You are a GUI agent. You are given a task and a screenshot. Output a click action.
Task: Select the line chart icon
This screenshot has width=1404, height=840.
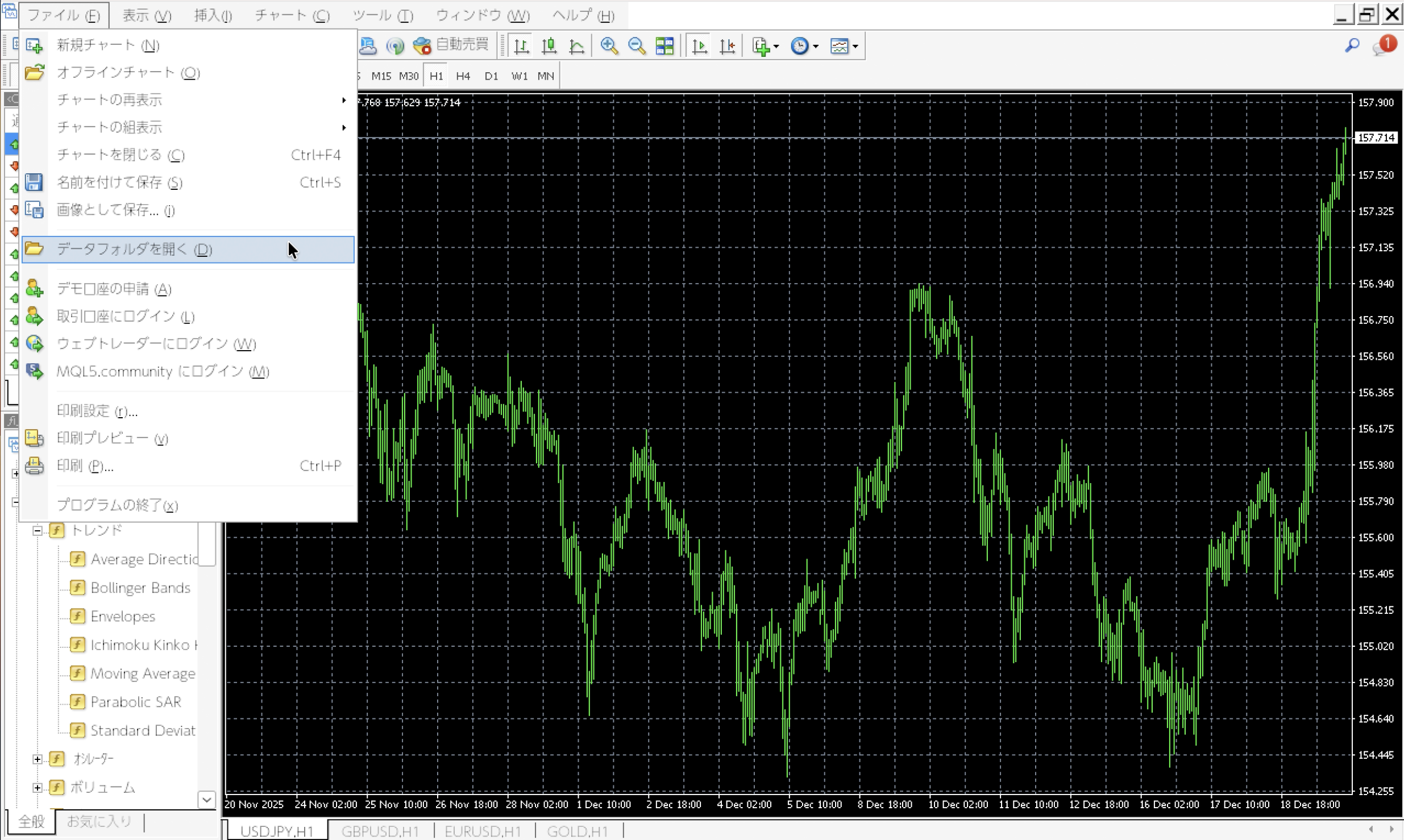point(576,45)
